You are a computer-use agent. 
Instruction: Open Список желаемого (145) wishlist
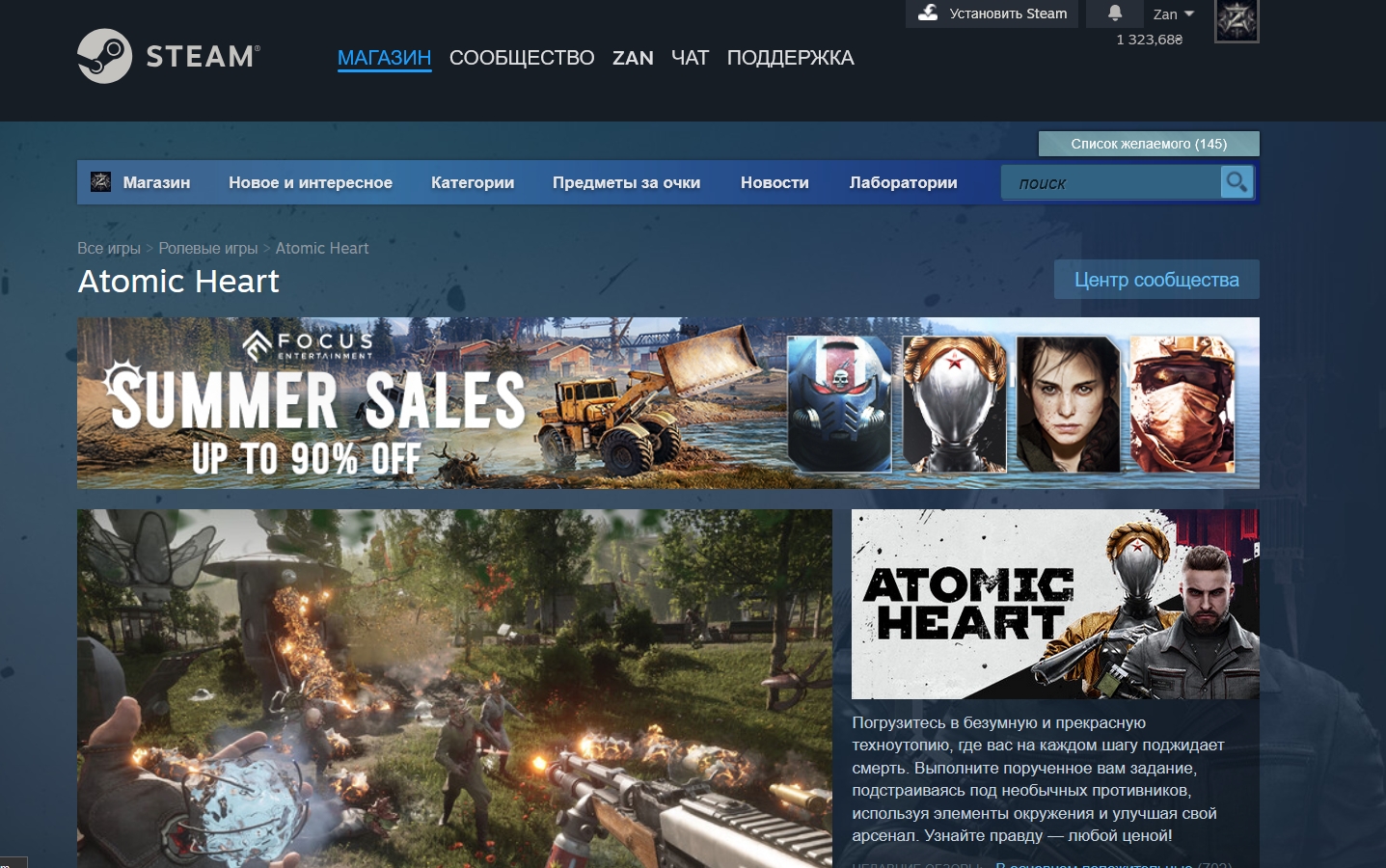point(1149,144)
